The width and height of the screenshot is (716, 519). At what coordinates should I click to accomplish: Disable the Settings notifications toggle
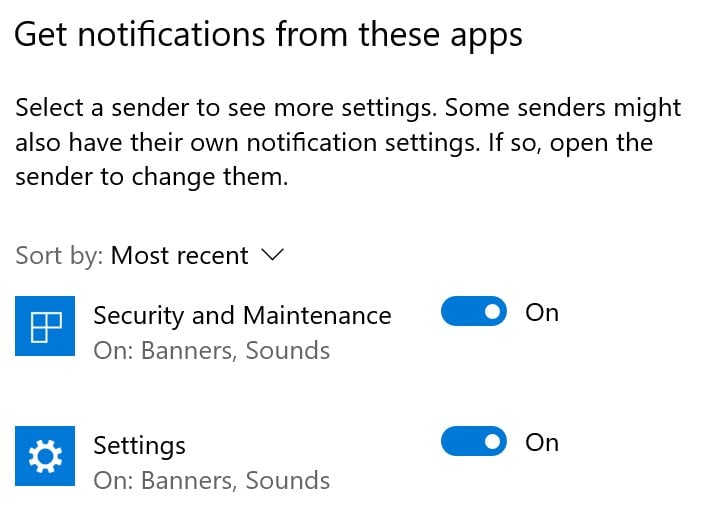pos(474,442)
